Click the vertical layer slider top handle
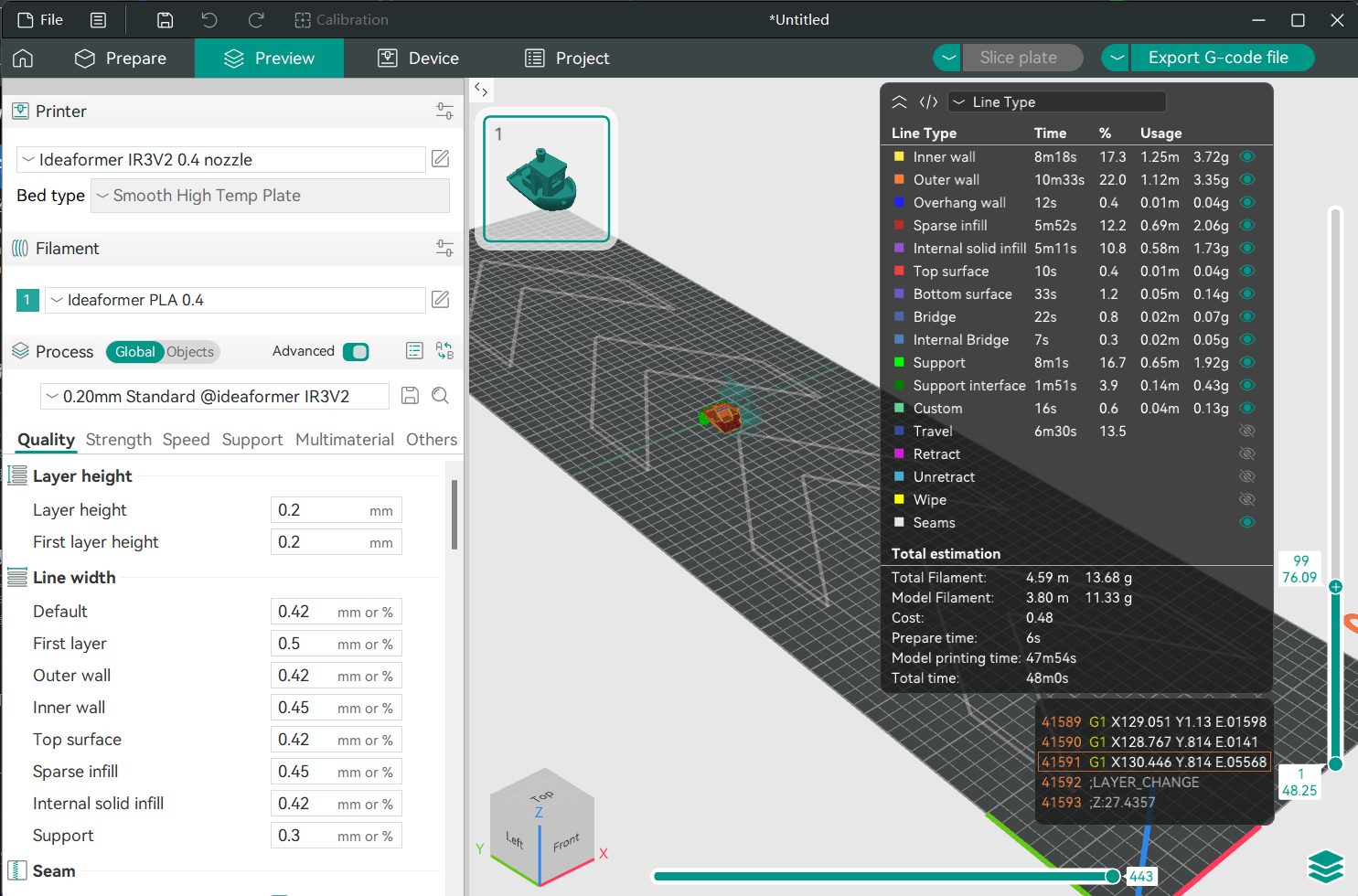This screenshot has height=896, width=1358. tap(1335, 587)
